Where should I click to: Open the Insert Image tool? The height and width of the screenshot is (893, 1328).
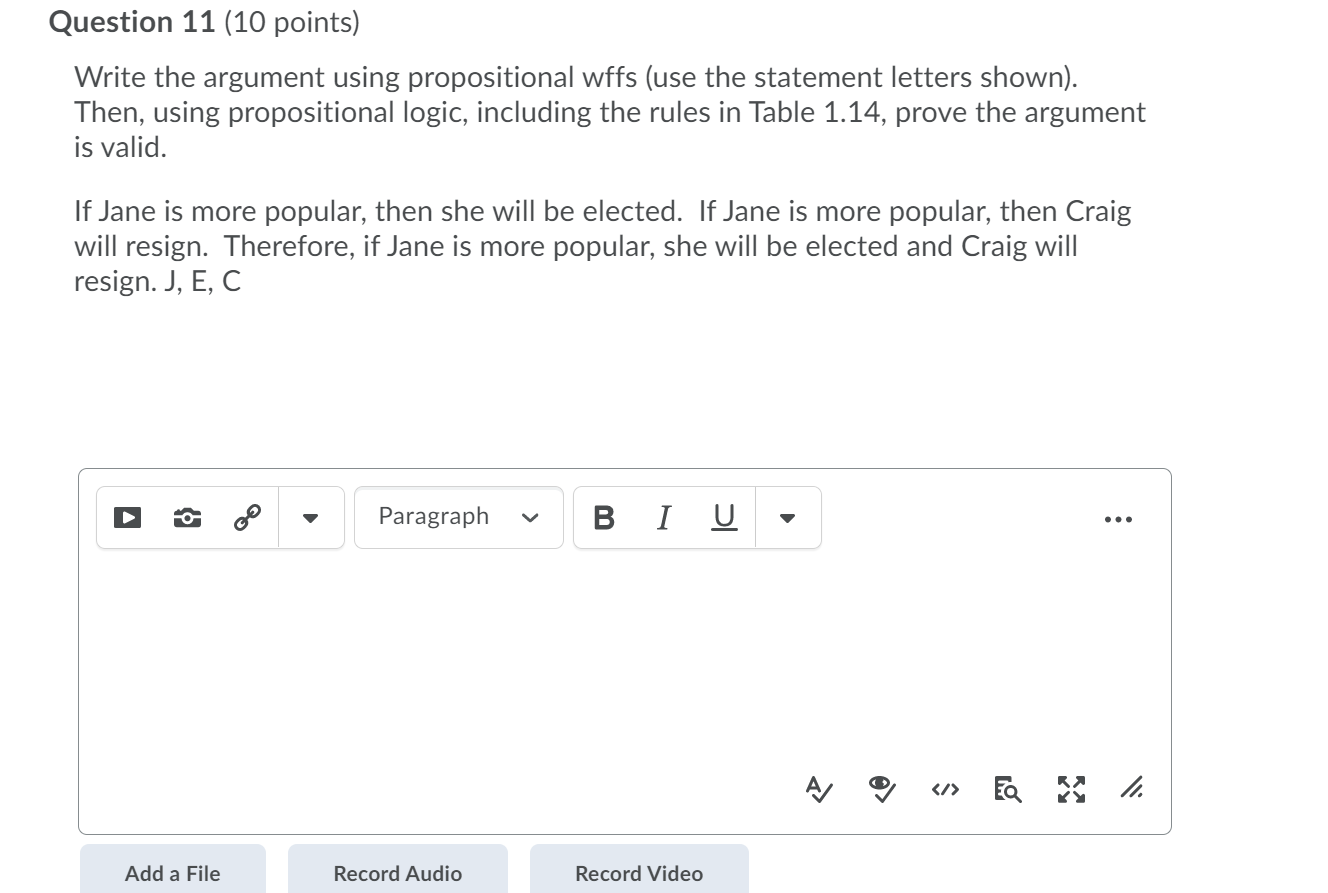[186, 517]
